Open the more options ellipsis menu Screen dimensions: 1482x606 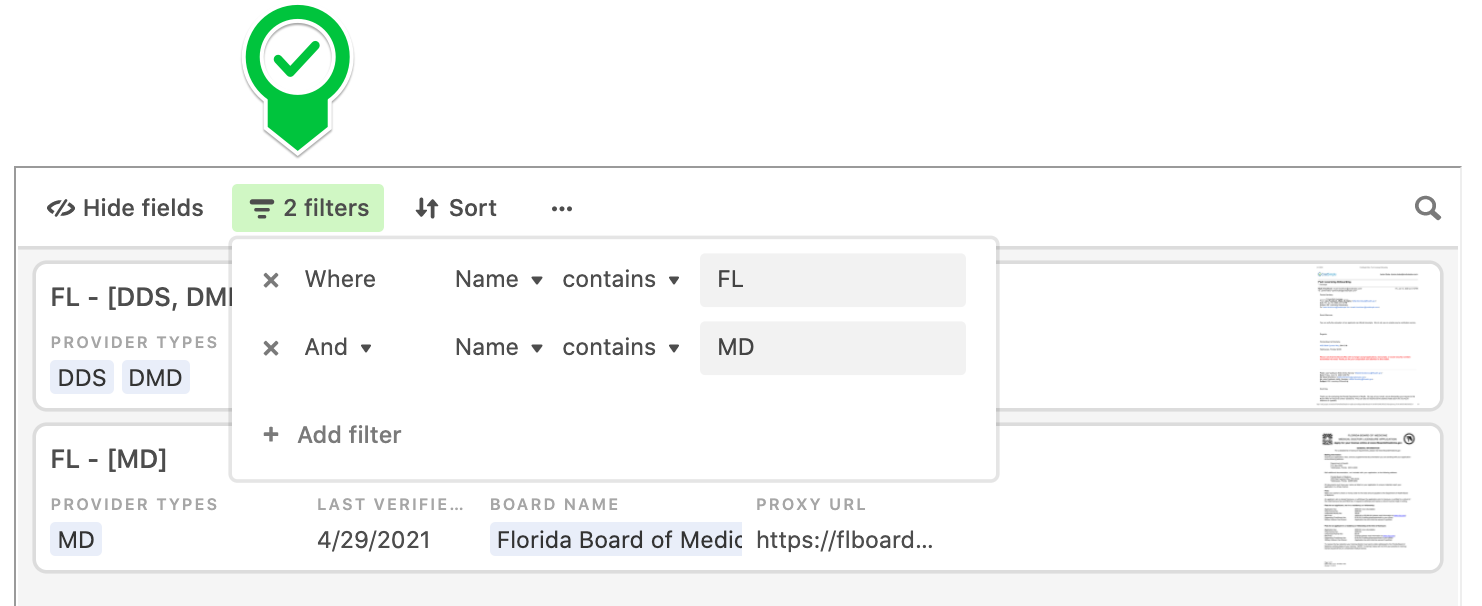[562, 209]
